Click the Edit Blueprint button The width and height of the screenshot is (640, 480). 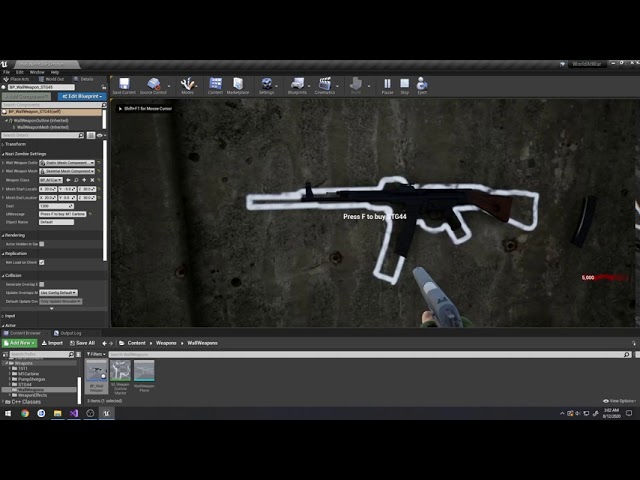(x=82, y=96)
